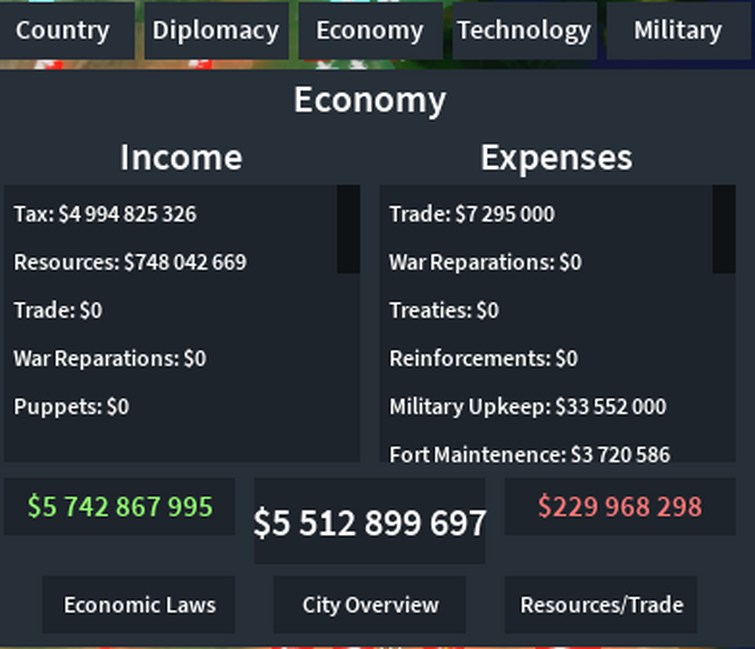Image resolution: width=755 pixels, height=649 pixels.
Task: Click the Puppets income row
Action: 71,406
